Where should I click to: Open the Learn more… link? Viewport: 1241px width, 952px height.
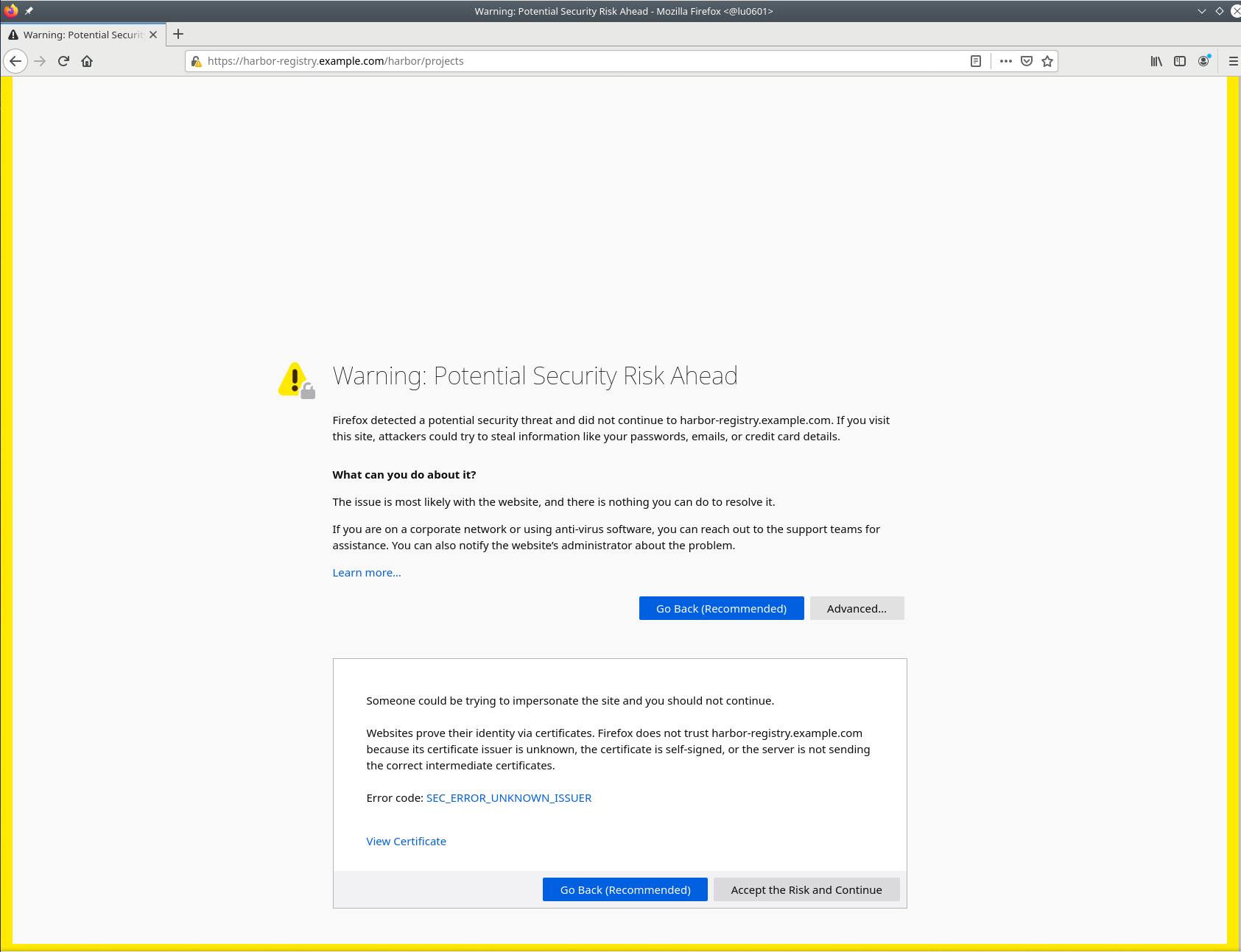367,573
